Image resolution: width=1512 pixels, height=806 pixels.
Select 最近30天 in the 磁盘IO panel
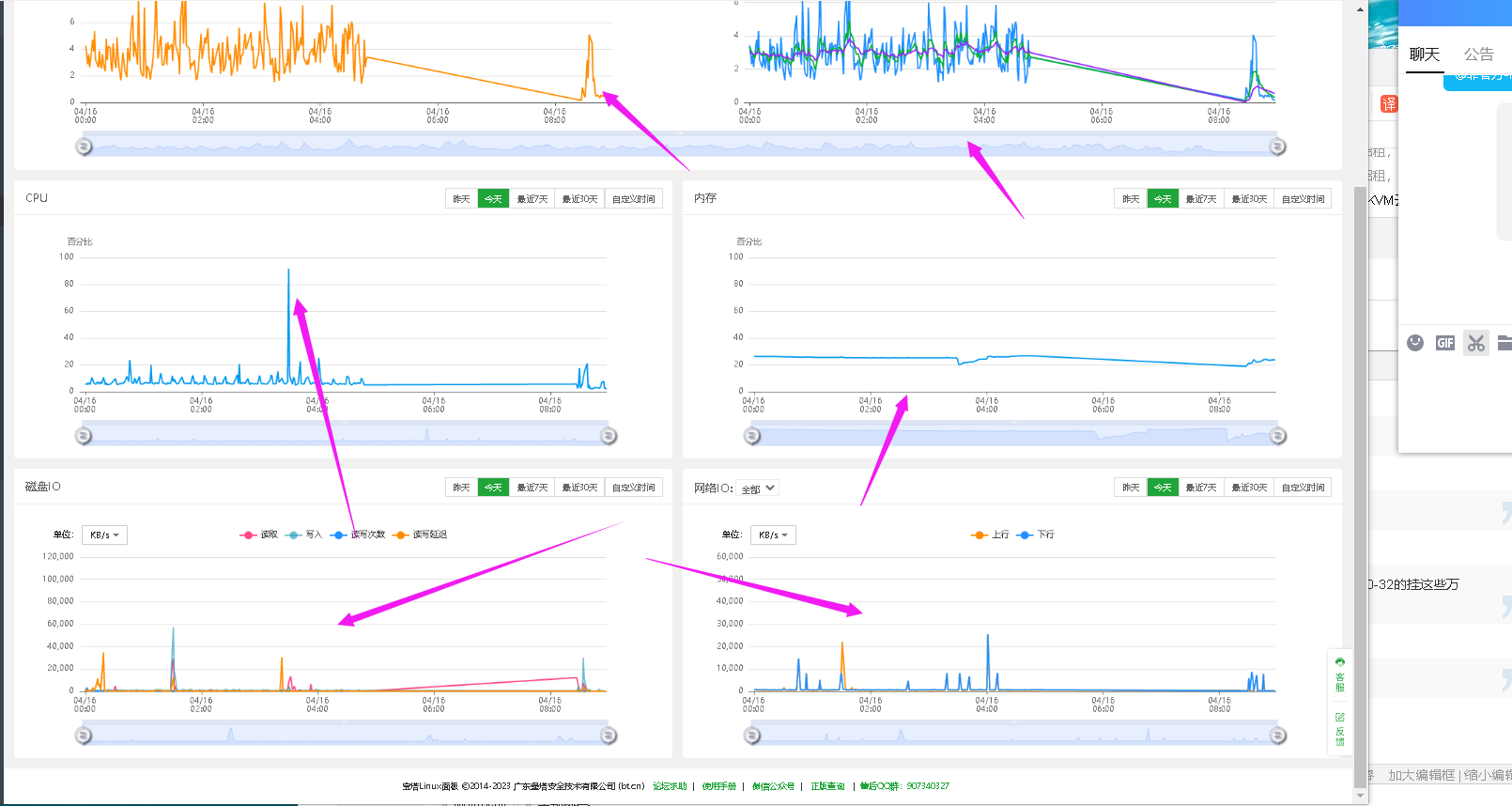point(579,487)
